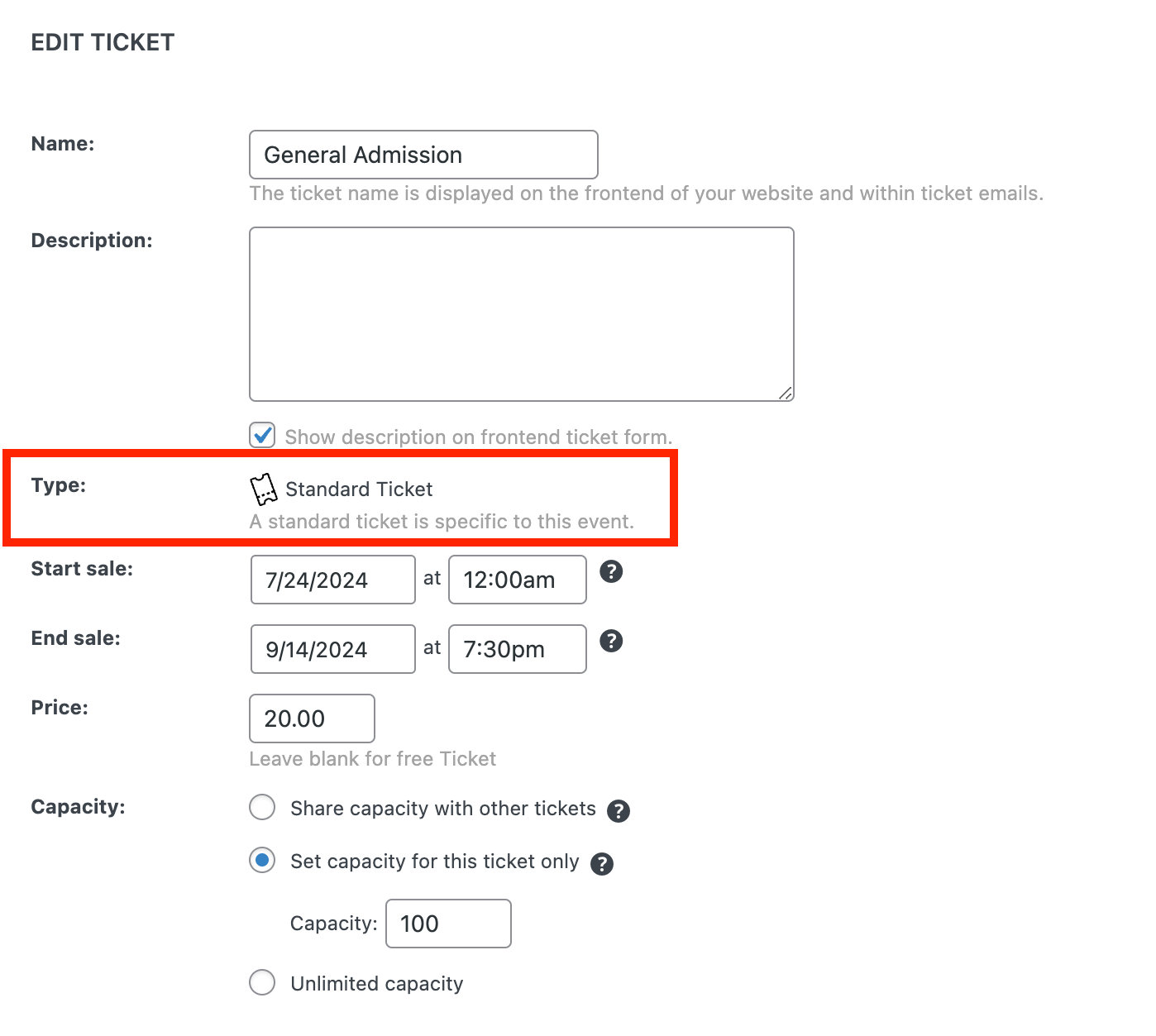This screenshot has width=1156, height=1036.
Task: Click the General Admission name field
Action: tap(423, 155)
